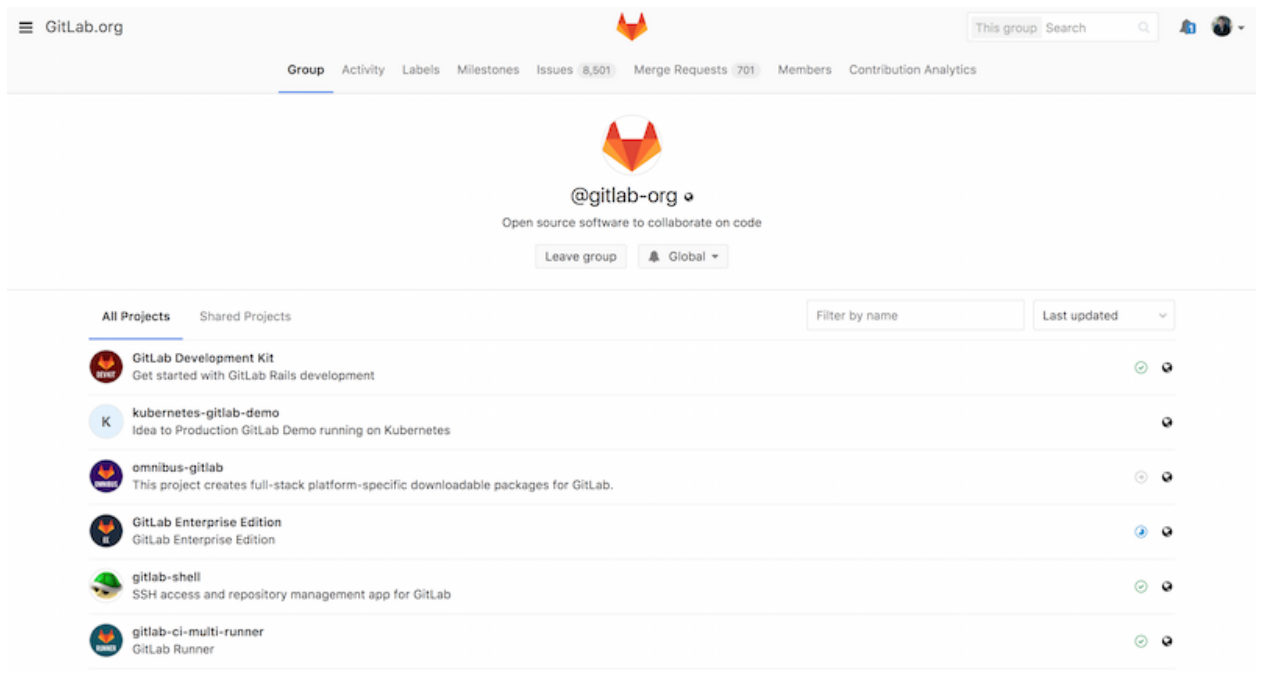Click 'Idea to Production GitLab Demo' description

click(291, 431)
